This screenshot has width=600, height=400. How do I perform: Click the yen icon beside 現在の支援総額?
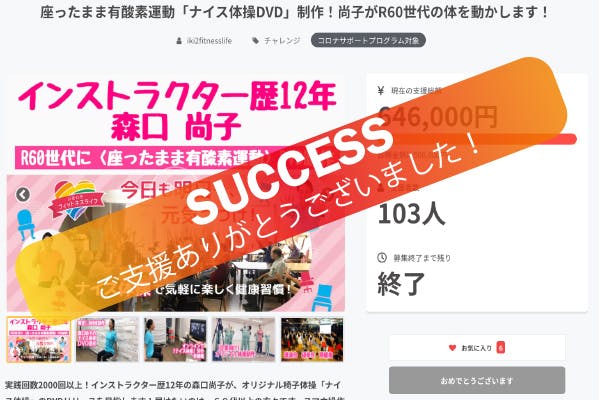[x=380, y=91]
